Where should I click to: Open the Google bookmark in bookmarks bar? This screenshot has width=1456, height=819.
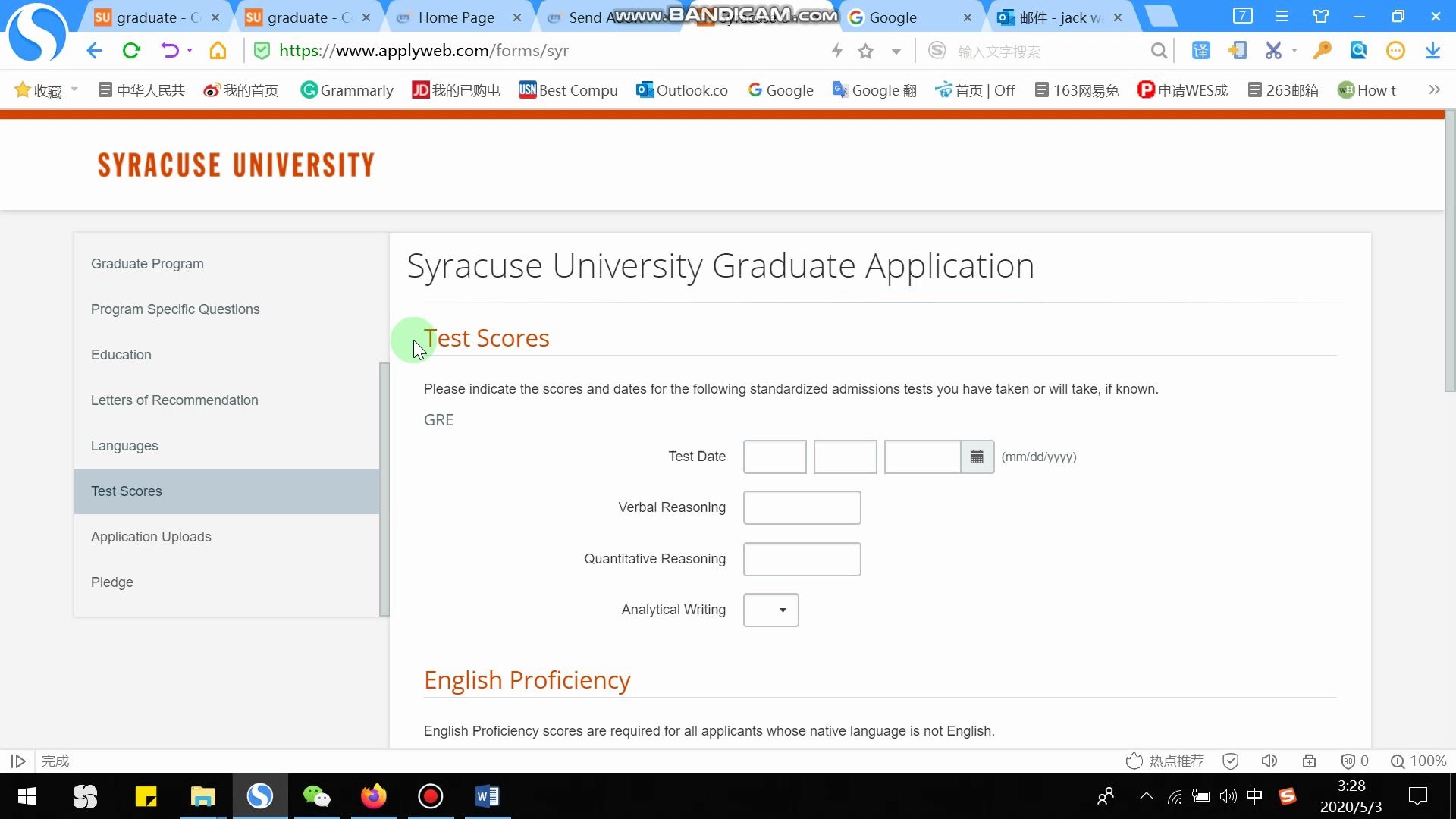pos(780,90)
